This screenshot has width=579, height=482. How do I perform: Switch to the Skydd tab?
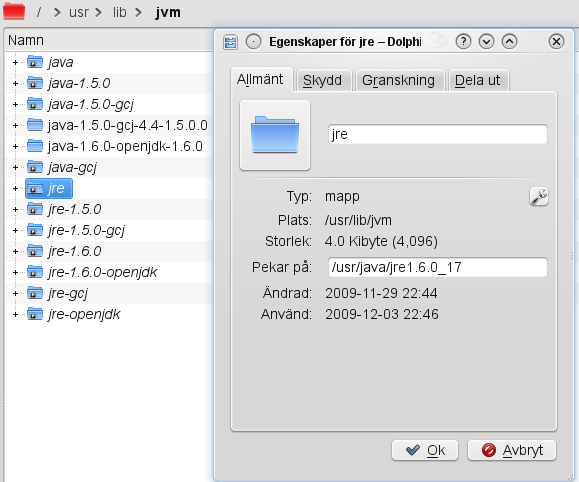(322, 80)
